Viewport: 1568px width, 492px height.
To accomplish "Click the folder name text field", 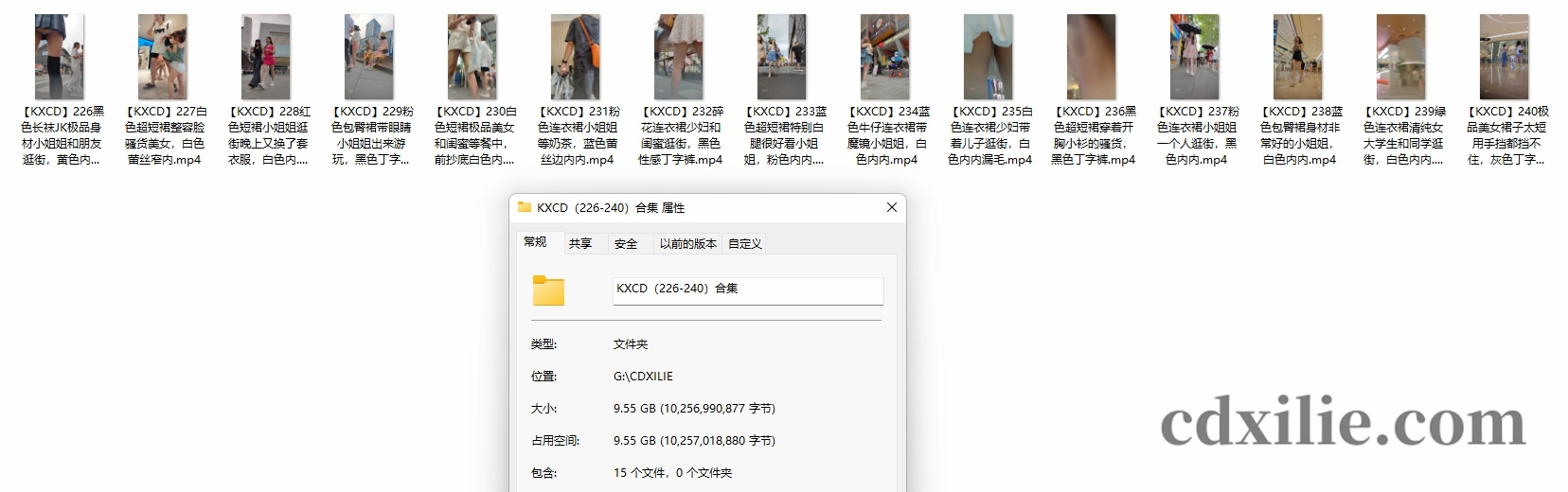I will pyautogui.click(x=747, y=290).
